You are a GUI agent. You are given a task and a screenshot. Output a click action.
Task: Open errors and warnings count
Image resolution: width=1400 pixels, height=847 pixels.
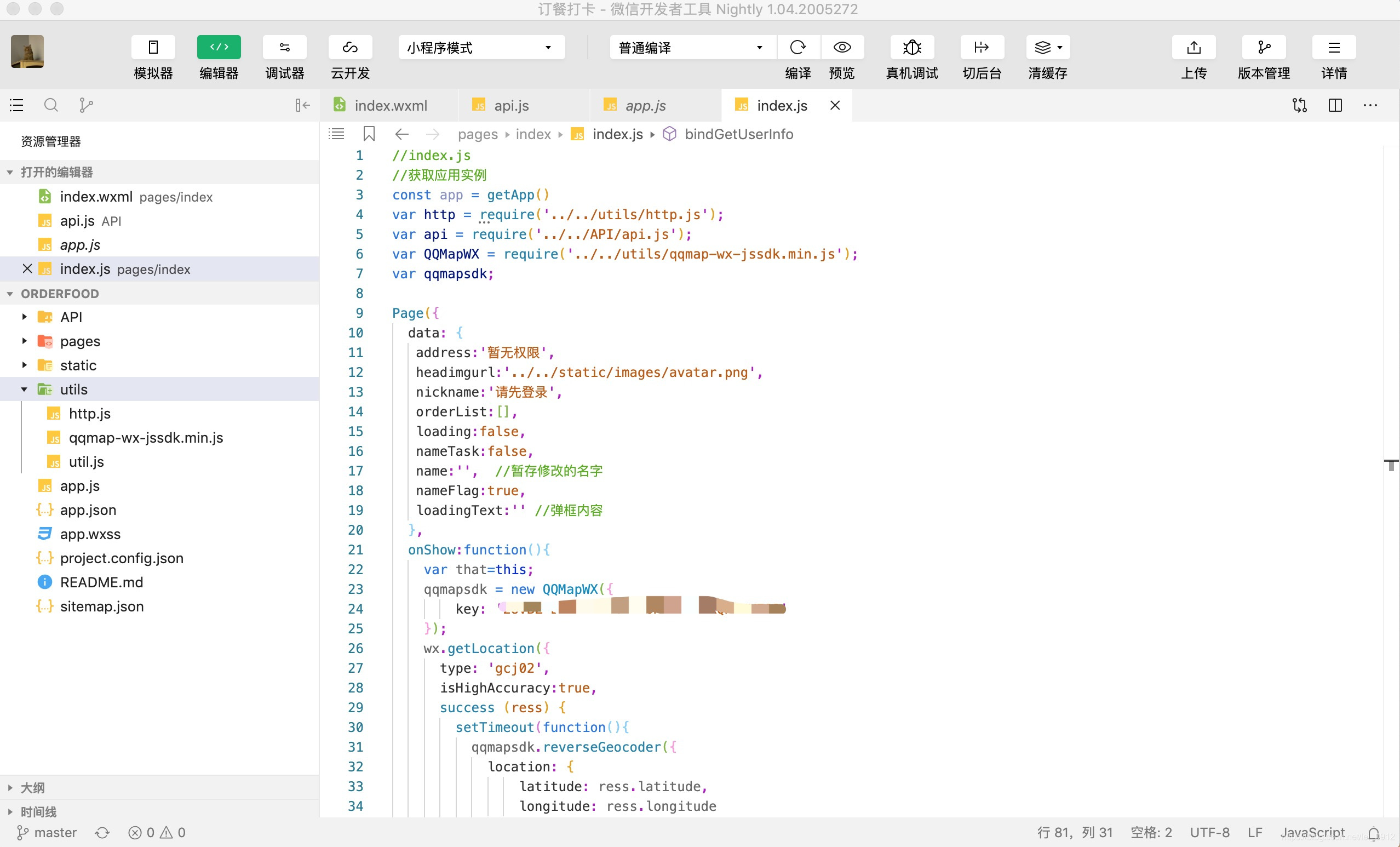coord(157,833)
